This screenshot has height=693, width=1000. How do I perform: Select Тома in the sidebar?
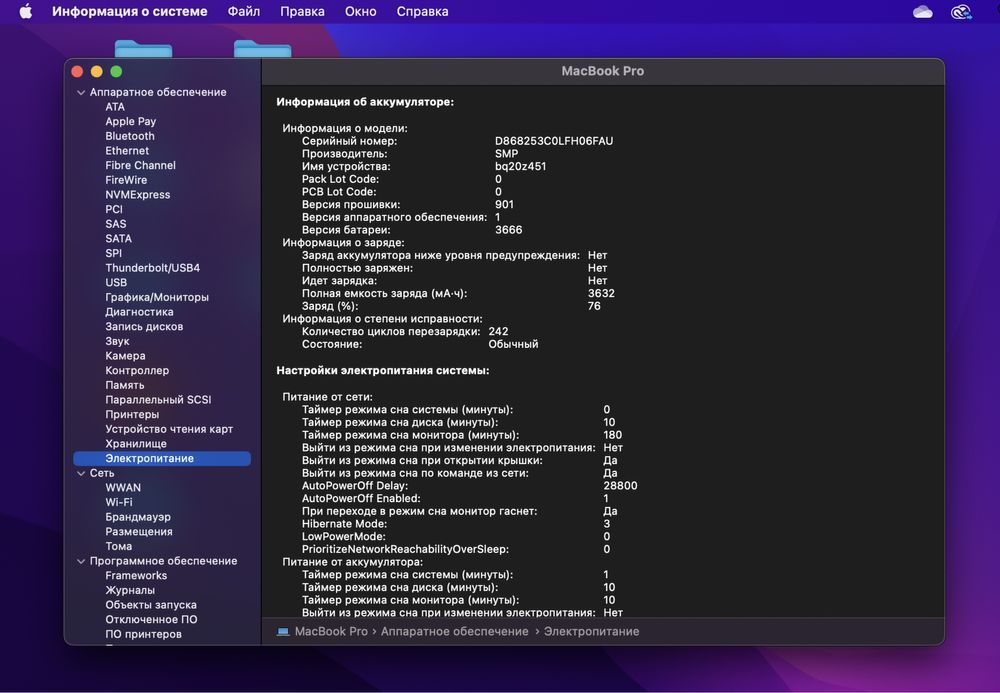(119, 547)
